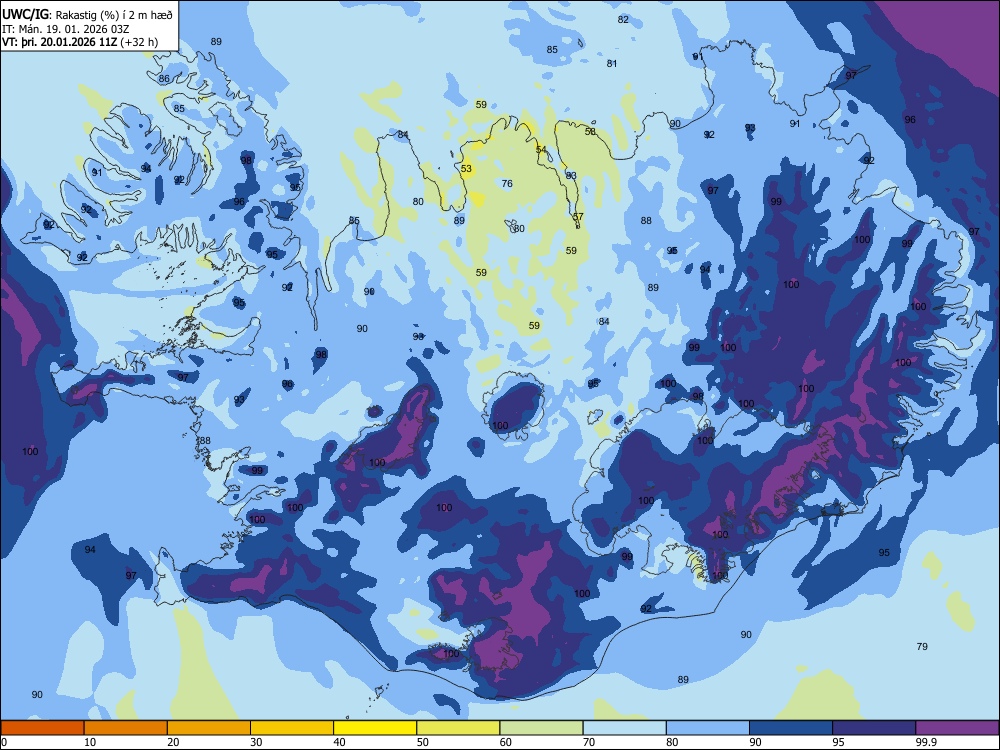Click the 90–95 medium blue legend swatch

point(791,728)
